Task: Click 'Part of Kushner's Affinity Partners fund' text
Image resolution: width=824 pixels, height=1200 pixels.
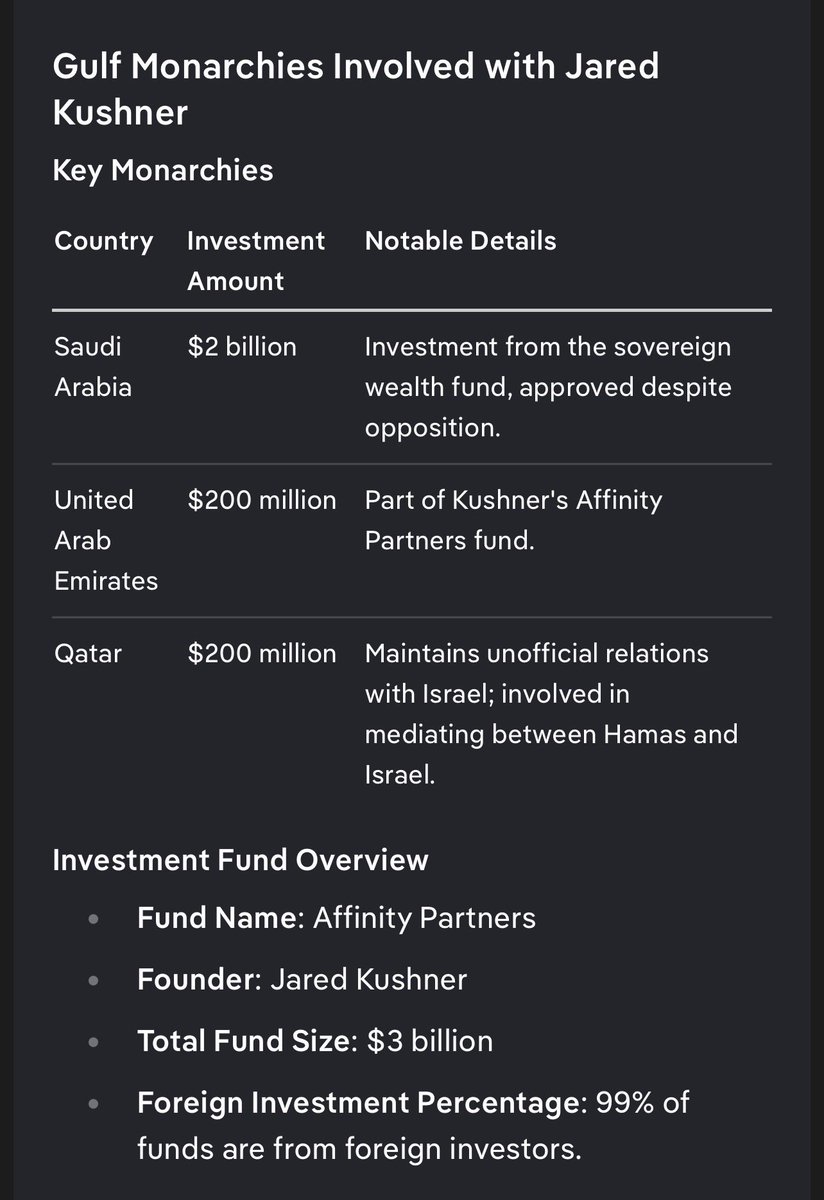Action: [x=513, y=520]
